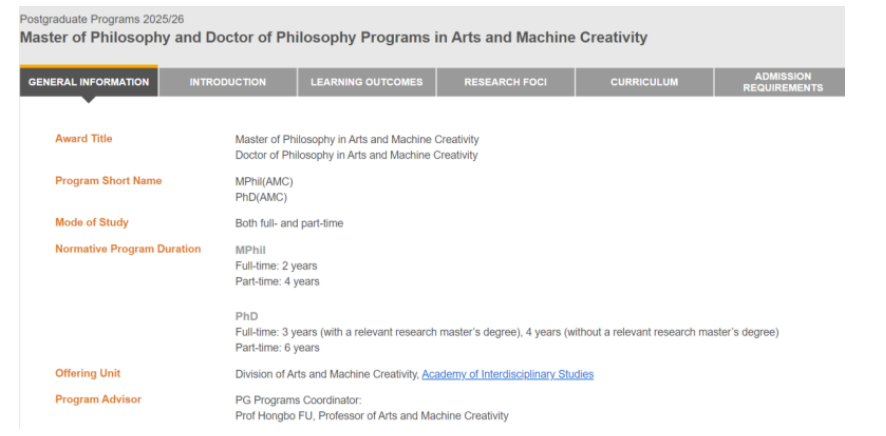Image resolution: width=886 pixels, height=436 pixels.
Task: Select the Mode of Study label
Action: pyautogui.click(x=92, y=222)
